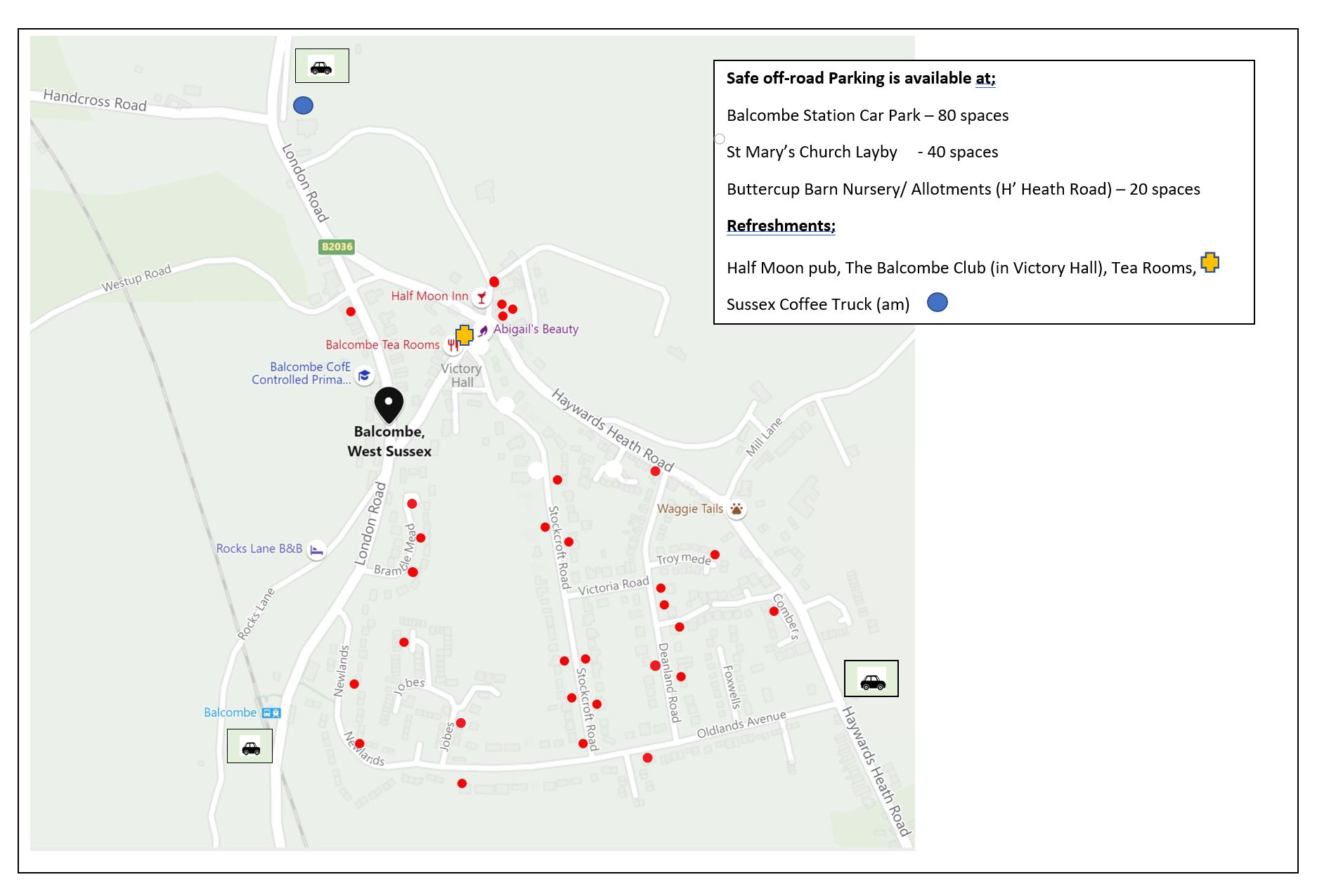
Task: Click the red dot on Oldlands Avenue
Action: (646, 757)
